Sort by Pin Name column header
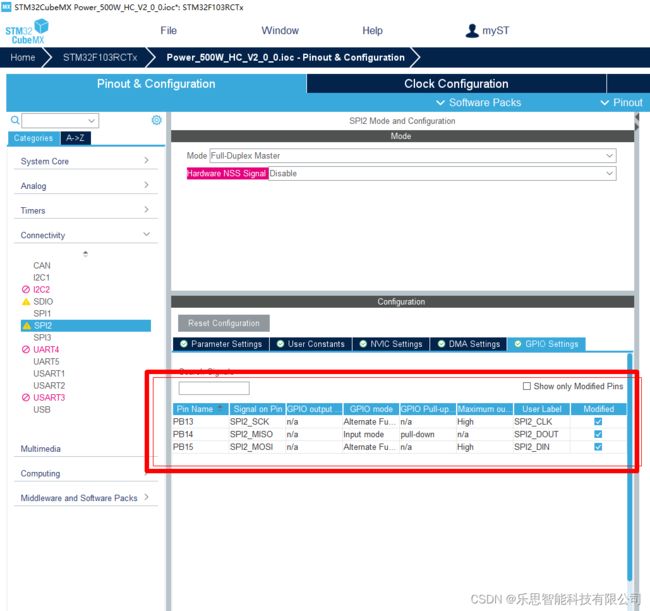650x611 pixels. pyautogui.click(x=200, y=409)
